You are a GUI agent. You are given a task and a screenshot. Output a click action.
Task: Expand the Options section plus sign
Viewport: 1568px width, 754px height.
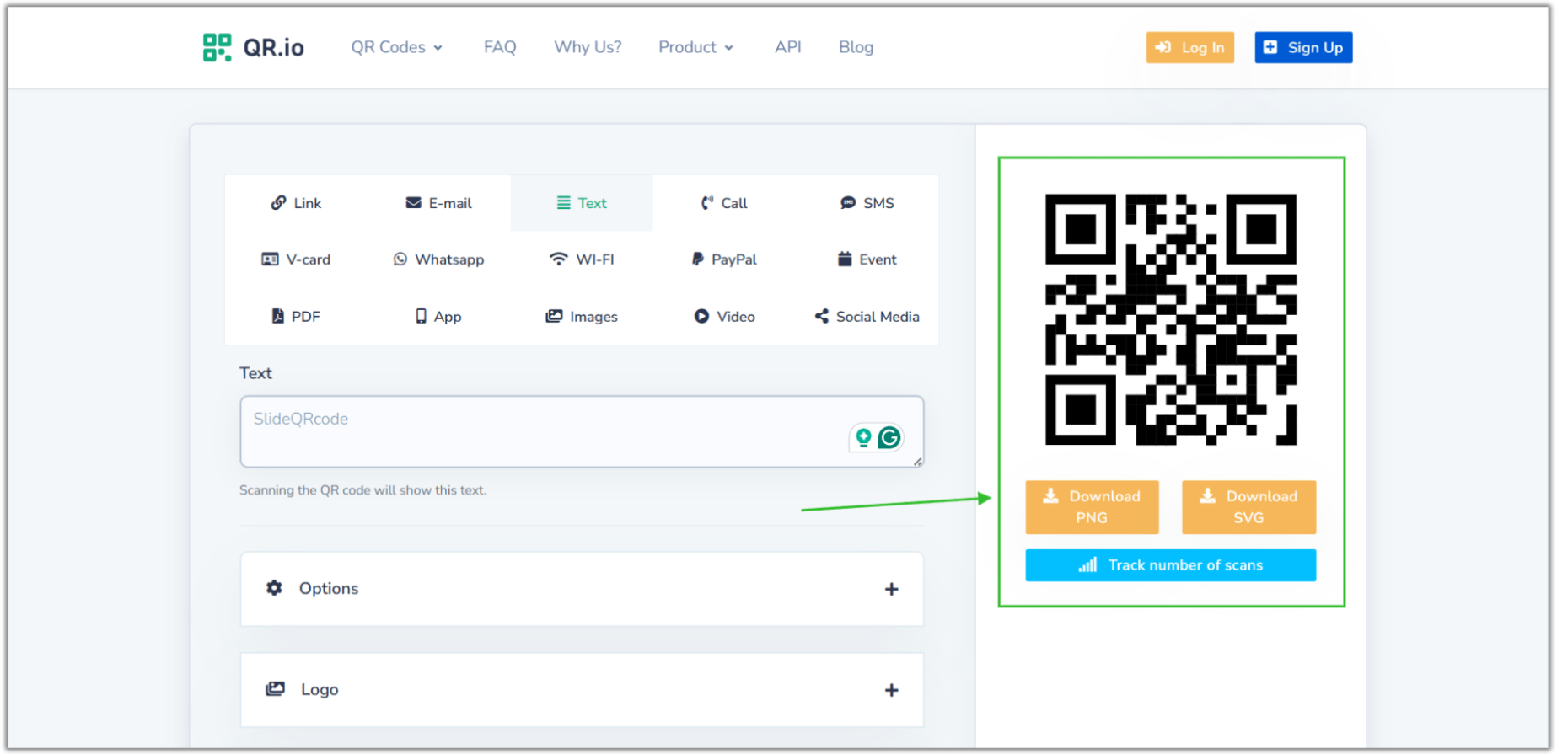pos(891,589)
